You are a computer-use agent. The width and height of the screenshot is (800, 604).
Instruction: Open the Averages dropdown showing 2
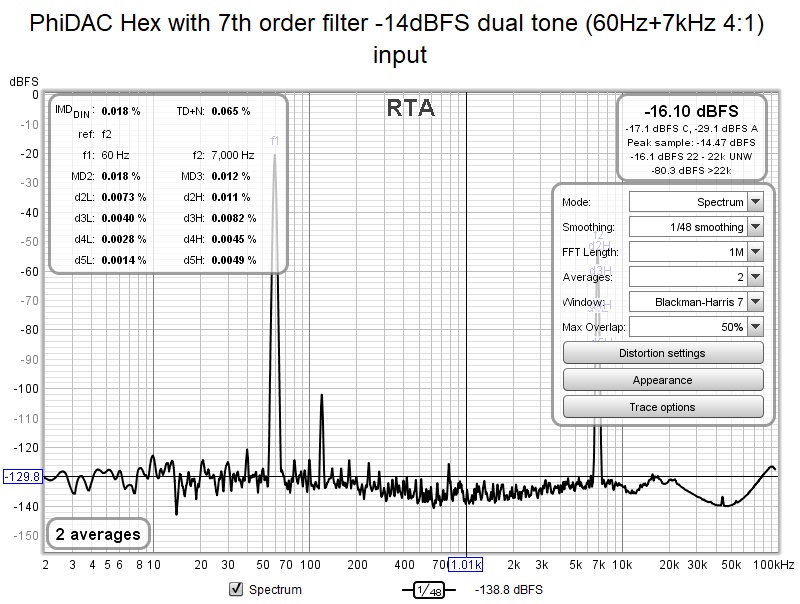tap(696, 277)
